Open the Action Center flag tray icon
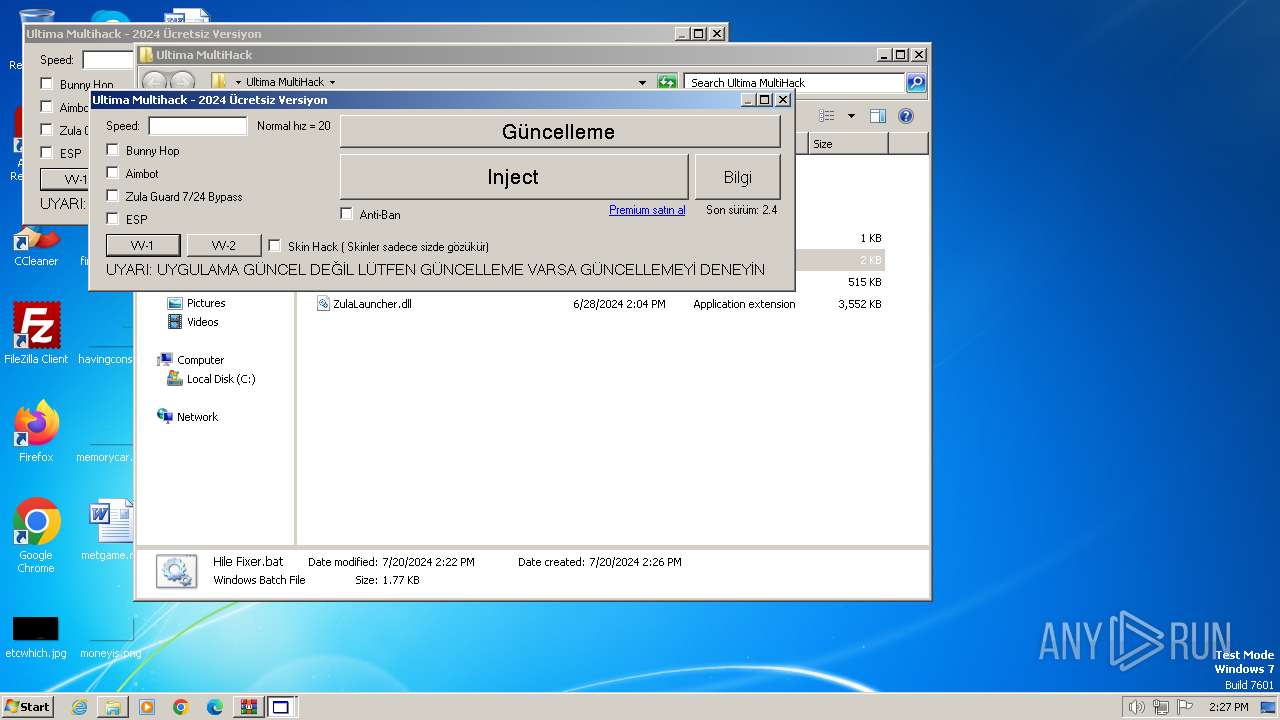 tap(1185, 707)
